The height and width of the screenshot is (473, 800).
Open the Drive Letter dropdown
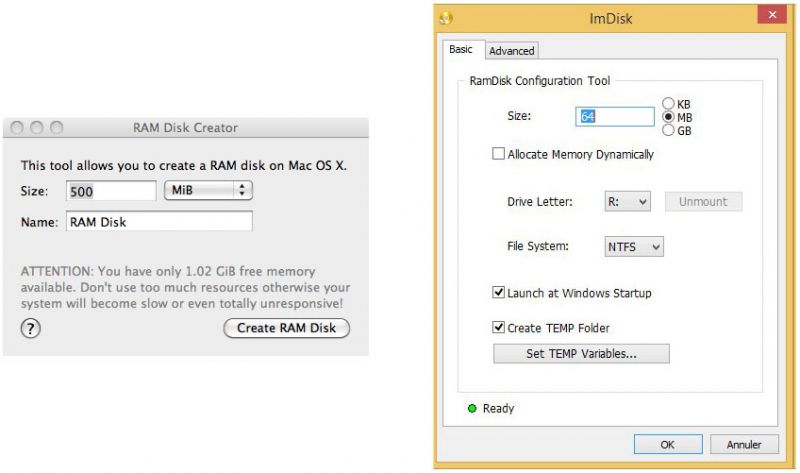[x=628, y=202]
